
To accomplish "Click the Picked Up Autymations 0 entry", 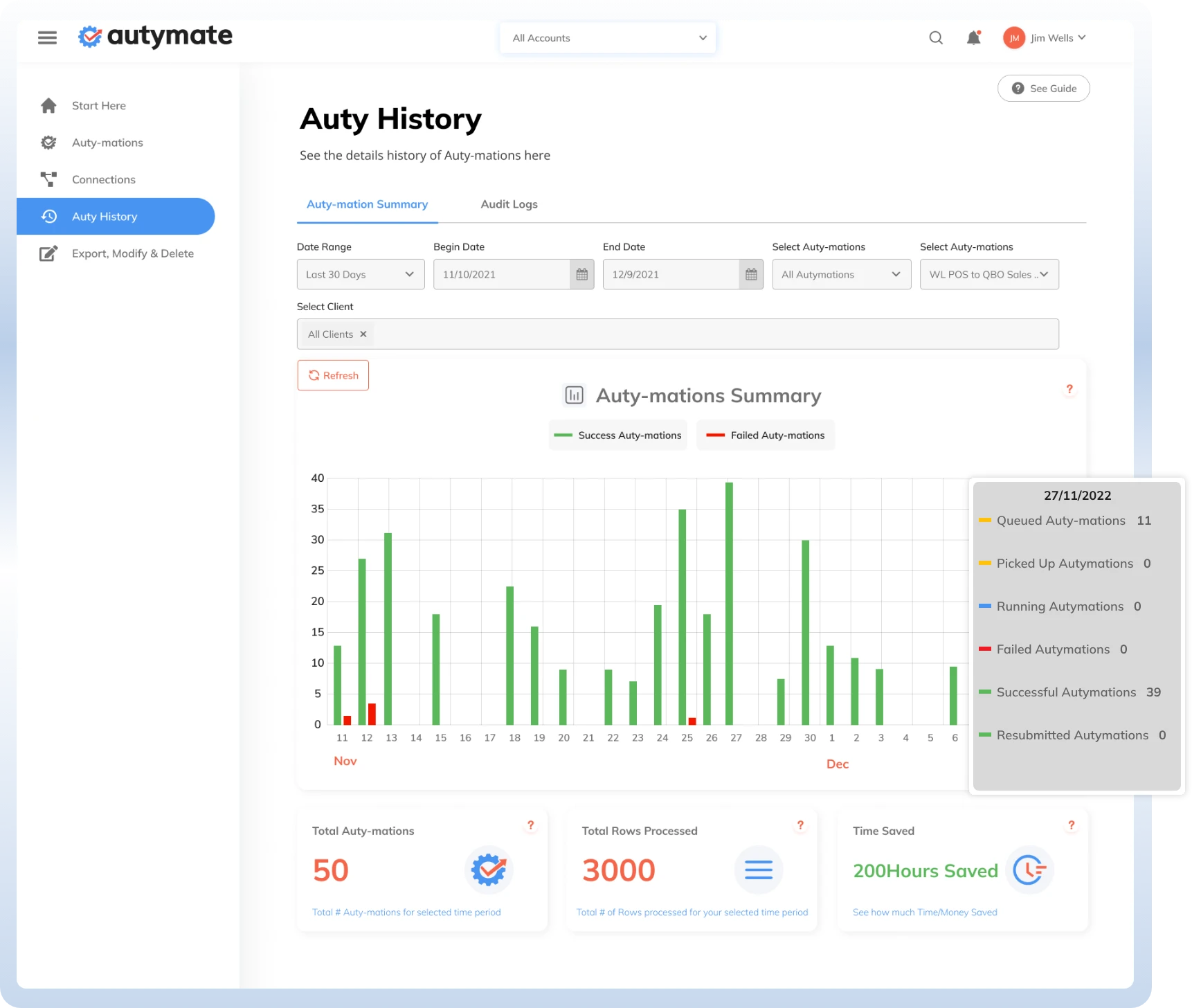I will click(1065, 564).
